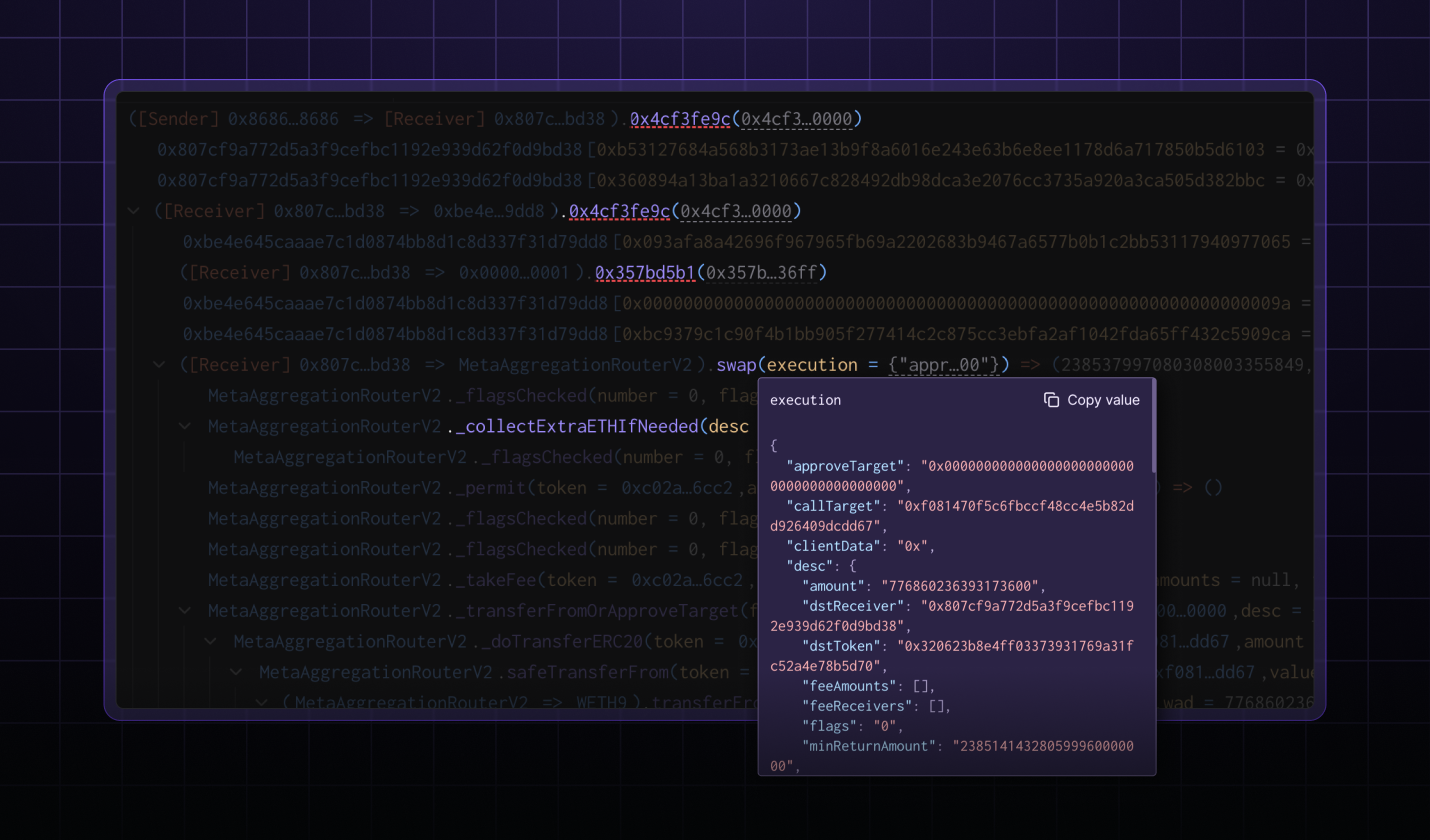Click the Sender address 0x8686…8686

click(x=283, y=119)
